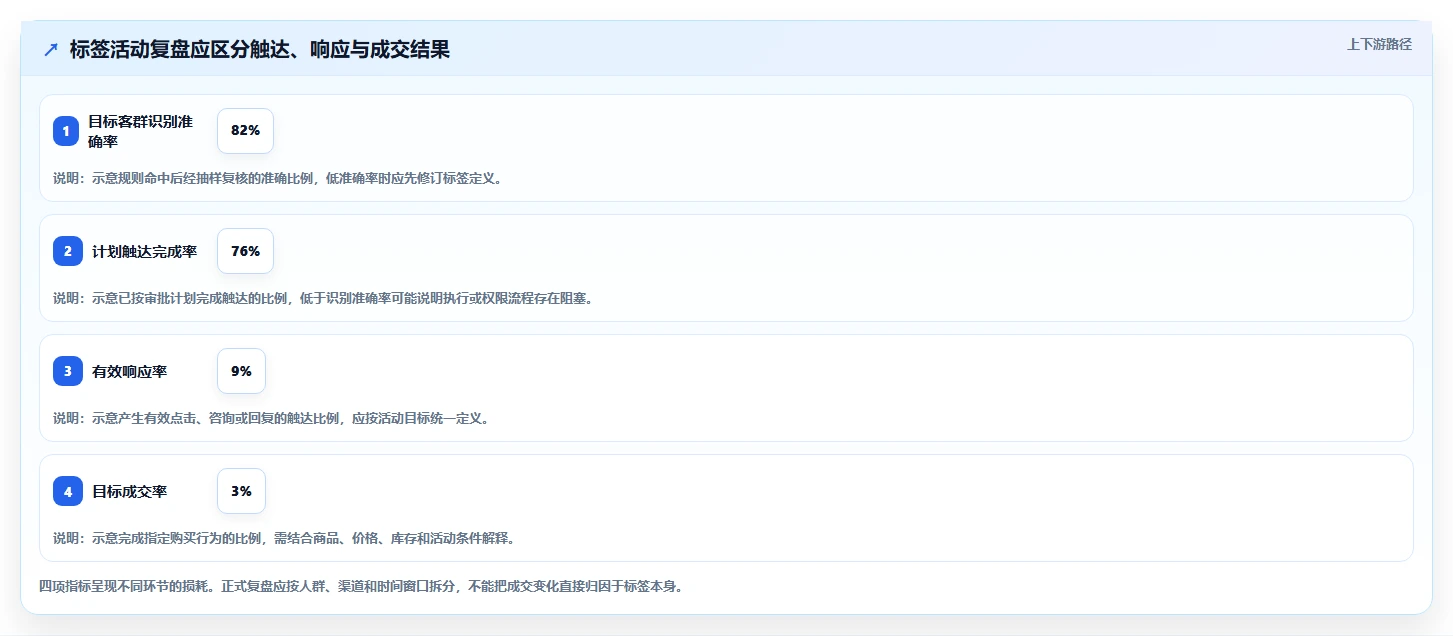
Task: Select the 有效响应率 metric label
Action: [x=129, y=372]
